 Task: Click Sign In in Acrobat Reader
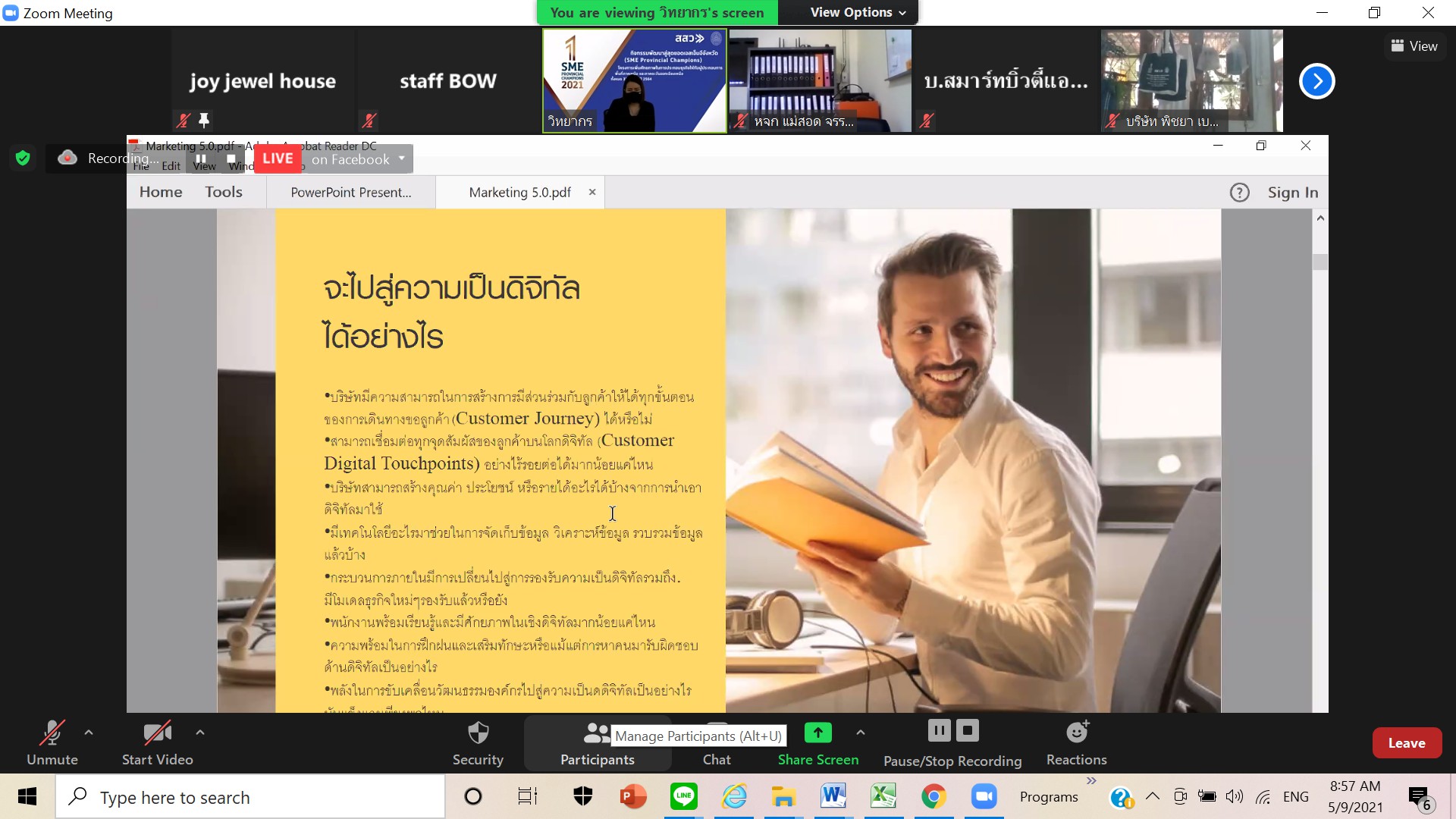[1292, 193]
